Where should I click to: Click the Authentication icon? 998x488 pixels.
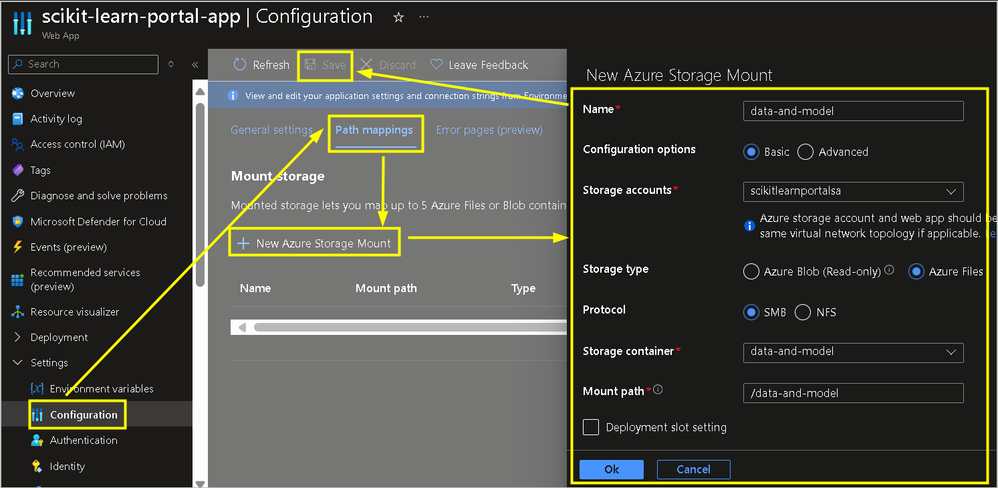pyautogui.click(x=37, y=440)
